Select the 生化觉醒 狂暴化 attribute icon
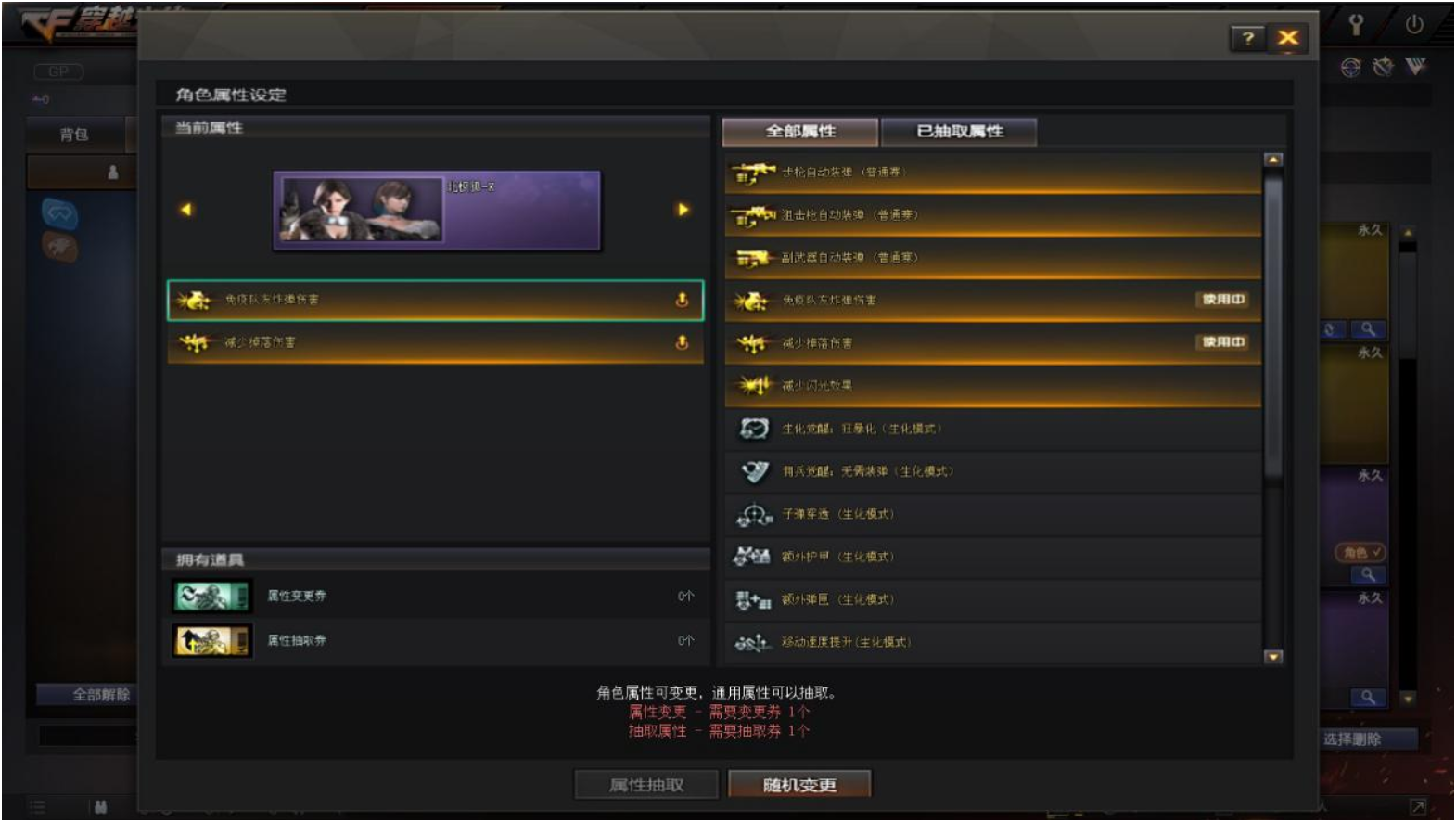The width and height of the screenshot is (1456, 822). (x=754, y=429)
